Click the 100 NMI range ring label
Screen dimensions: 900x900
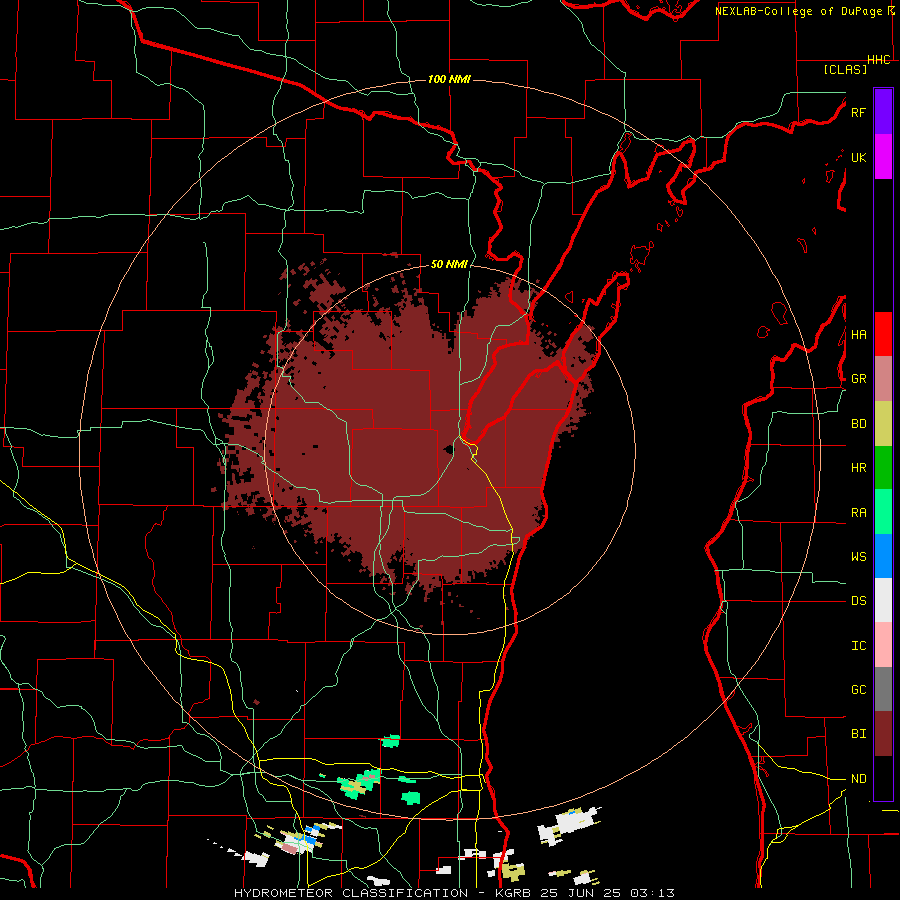[449, 79]
